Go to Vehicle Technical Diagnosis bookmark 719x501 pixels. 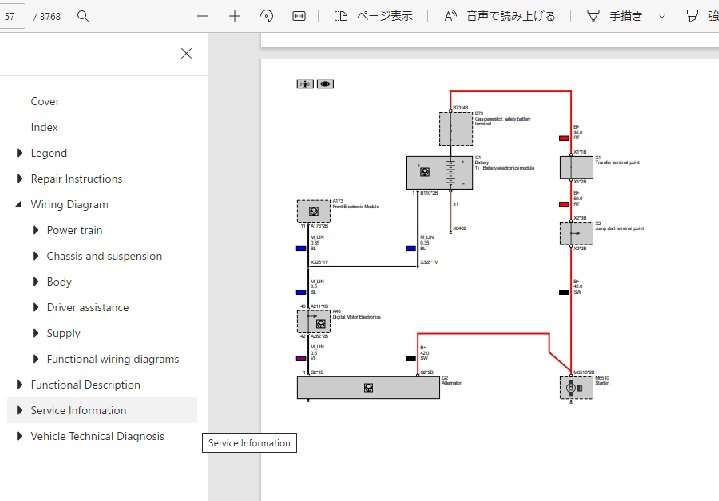click(x=97, y=436)
